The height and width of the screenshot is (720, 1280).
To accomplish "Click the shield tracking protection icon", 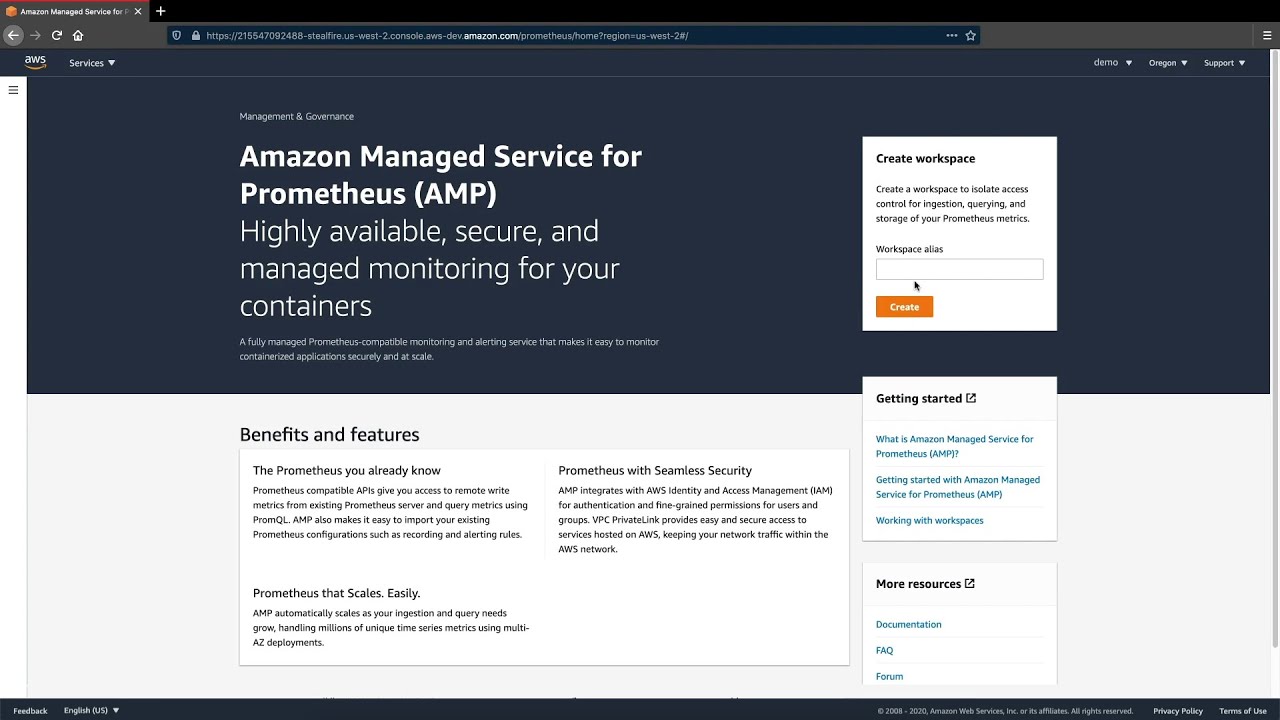I will click(177, 35).
